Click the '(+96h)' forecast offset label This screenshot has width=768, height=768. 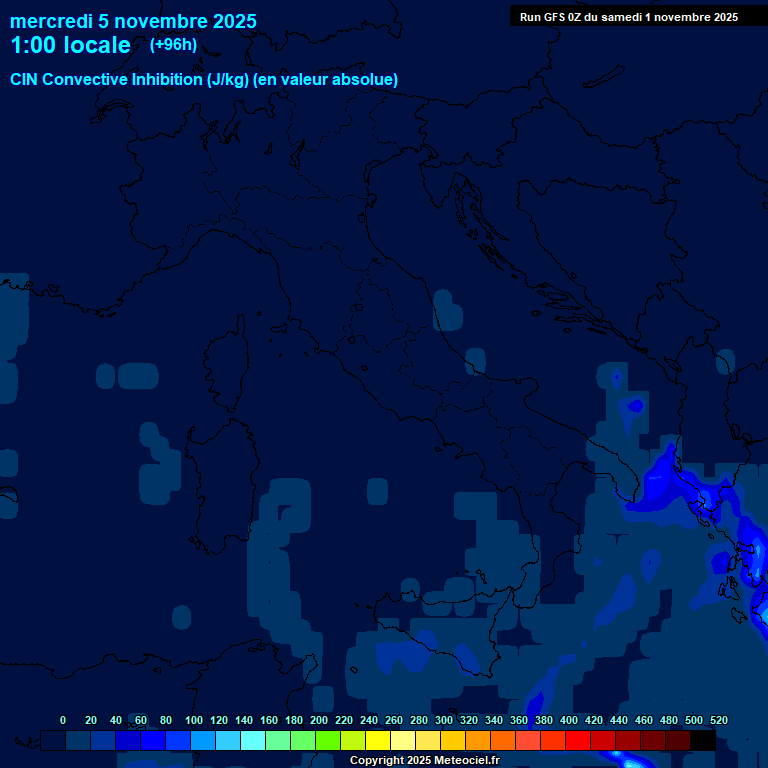pos(173,45)
